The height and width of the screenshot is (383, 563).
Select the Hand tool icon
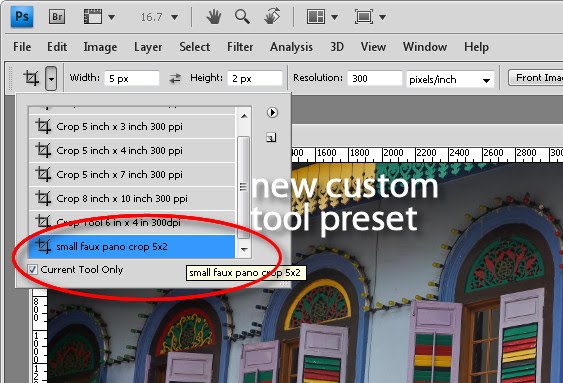214,17
